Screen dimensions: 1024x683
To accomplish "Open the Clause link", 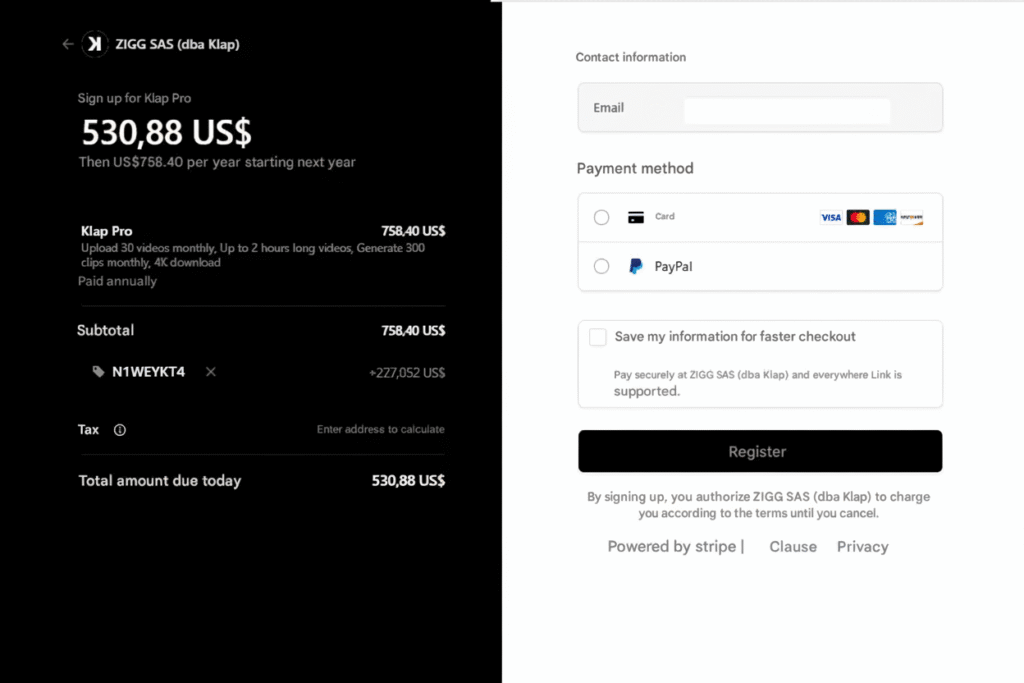I will click(x=793, y=547).
